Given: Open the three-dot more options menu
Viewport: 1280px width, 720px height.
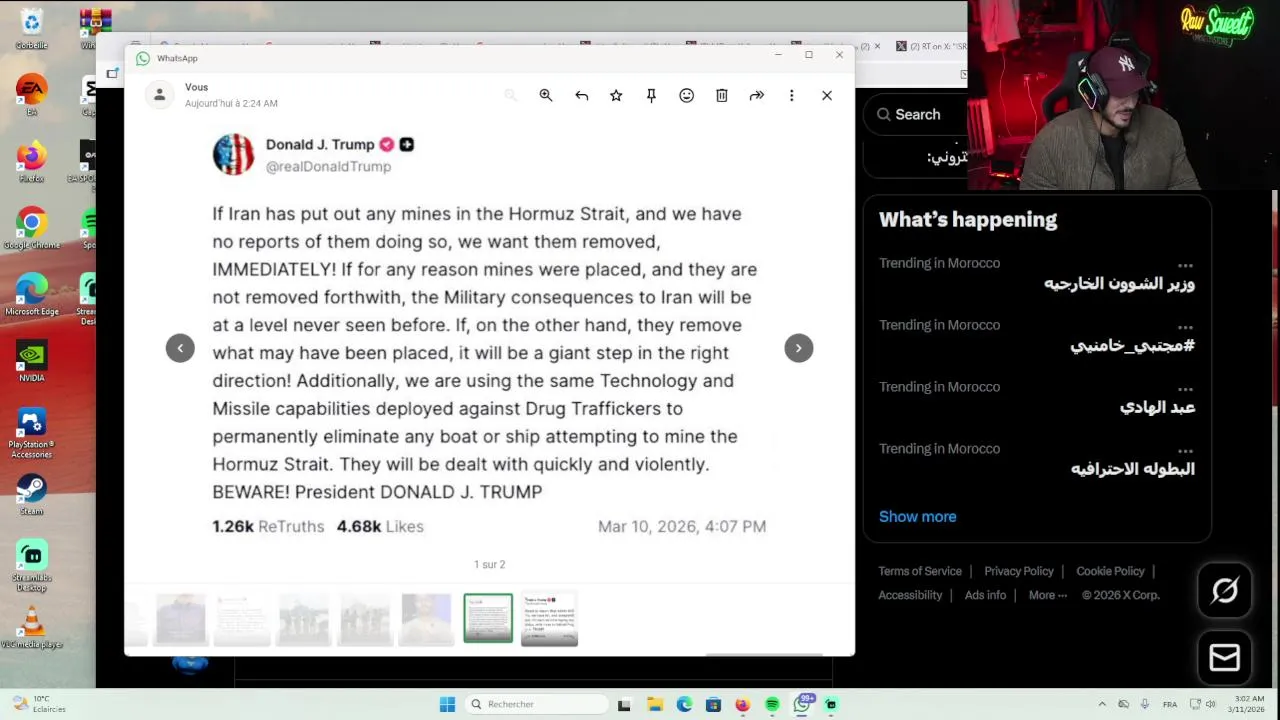Looking at the screenshot, I should click(x=791, y=95).
